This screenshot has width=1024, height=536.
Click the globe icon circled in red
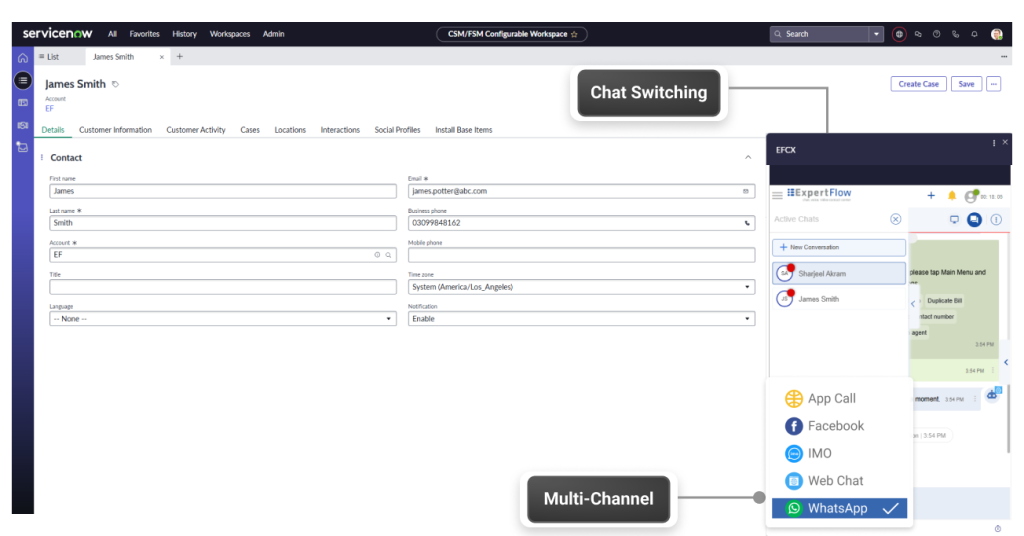pos(899,34)
